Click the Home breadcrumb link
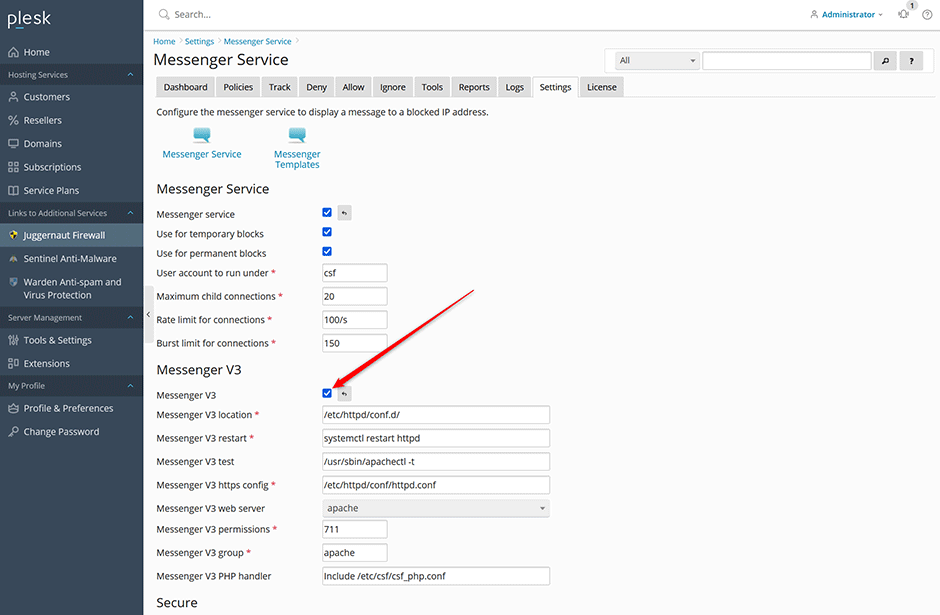The height and width of the screenshot is (615, 940). [164, 41]
